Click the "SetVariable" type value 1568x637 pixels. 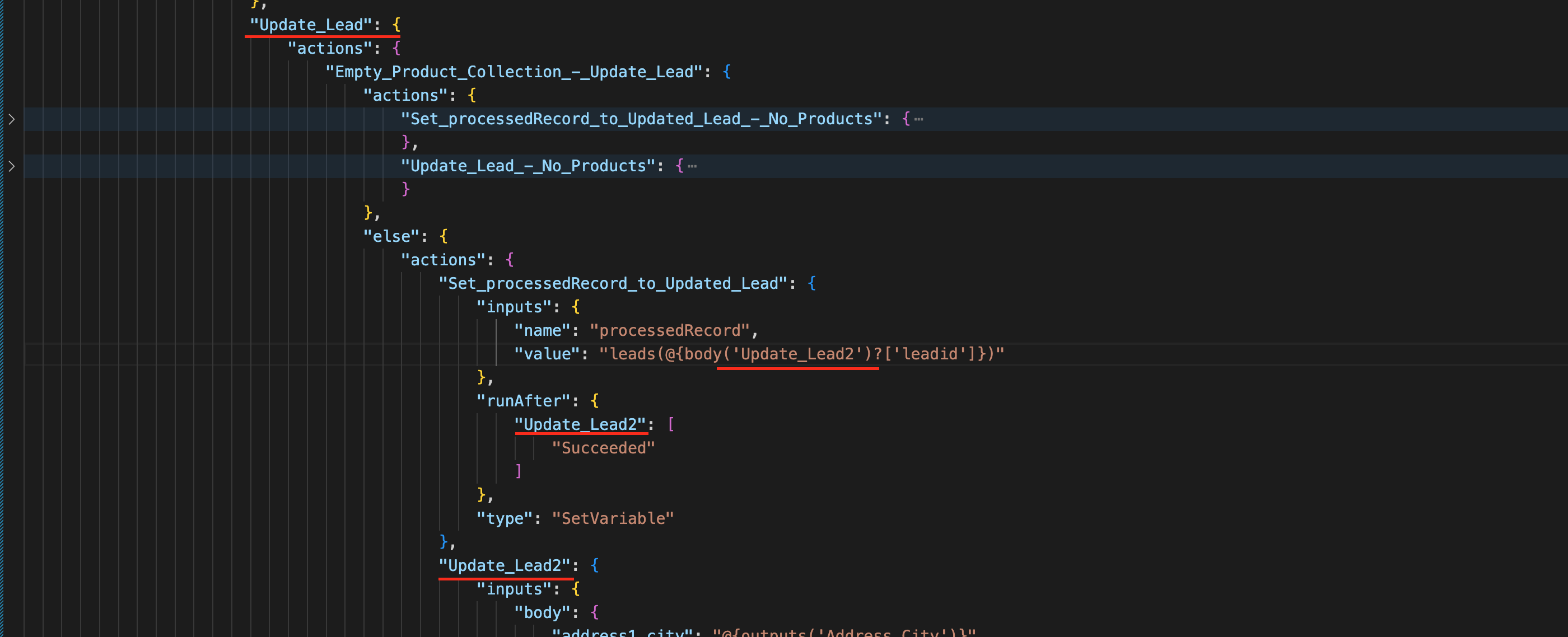click(x=612, y=518)
